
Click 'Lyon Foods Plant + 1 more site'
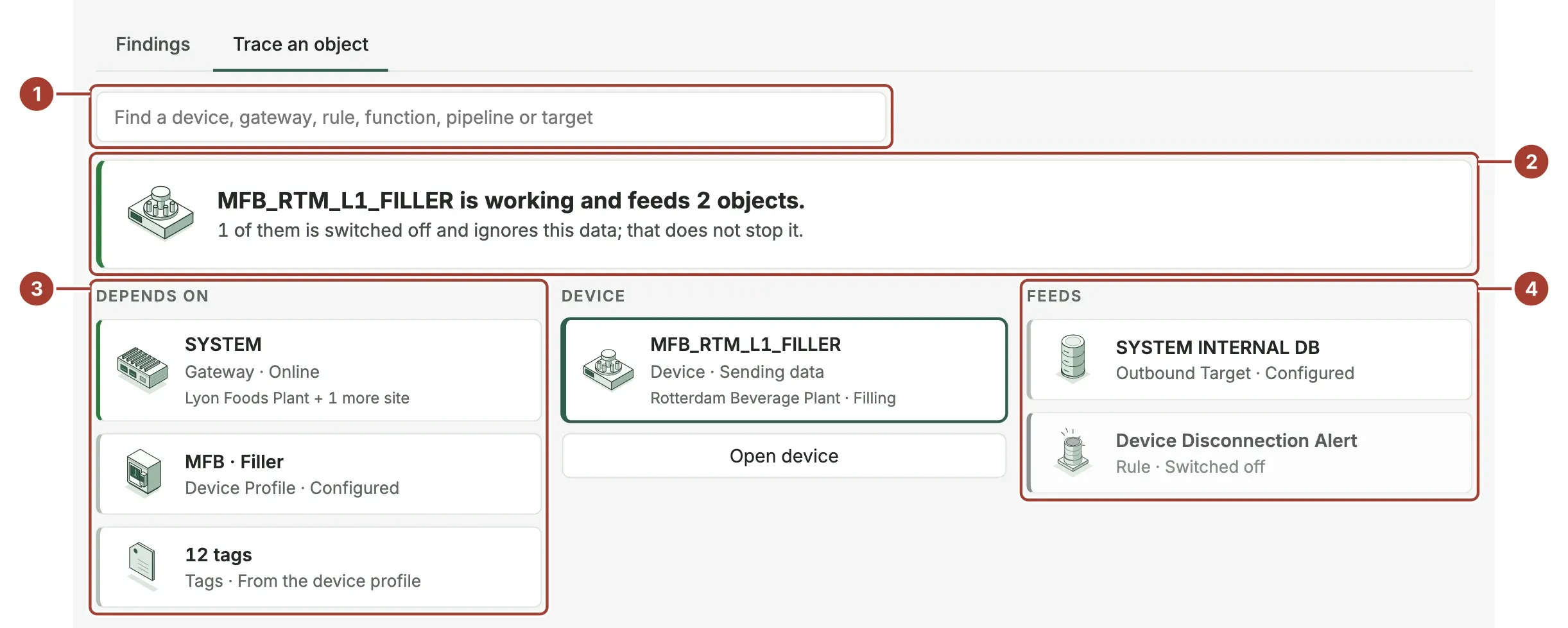point(297,398)
